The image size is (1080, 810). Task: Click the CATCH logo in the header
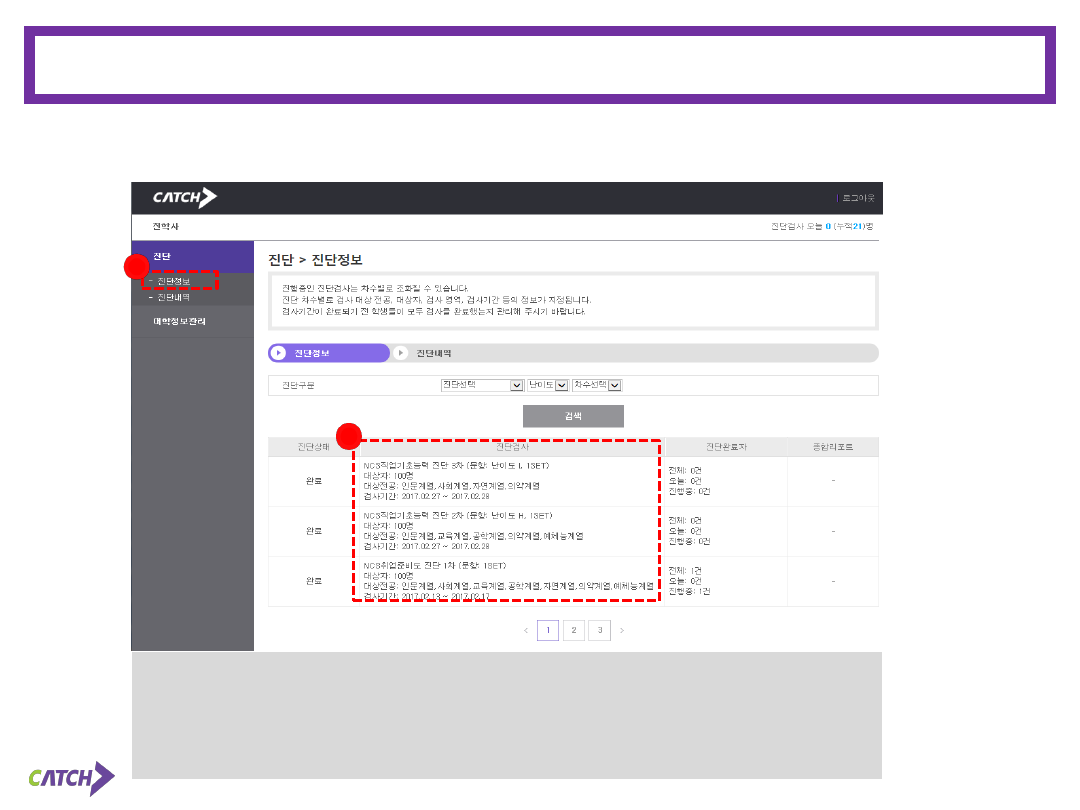(x=184, y=198)
